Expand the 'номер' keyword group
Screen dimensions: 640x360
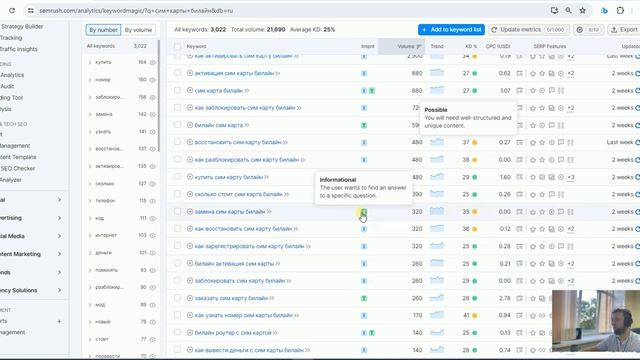(x=90, y=80)
